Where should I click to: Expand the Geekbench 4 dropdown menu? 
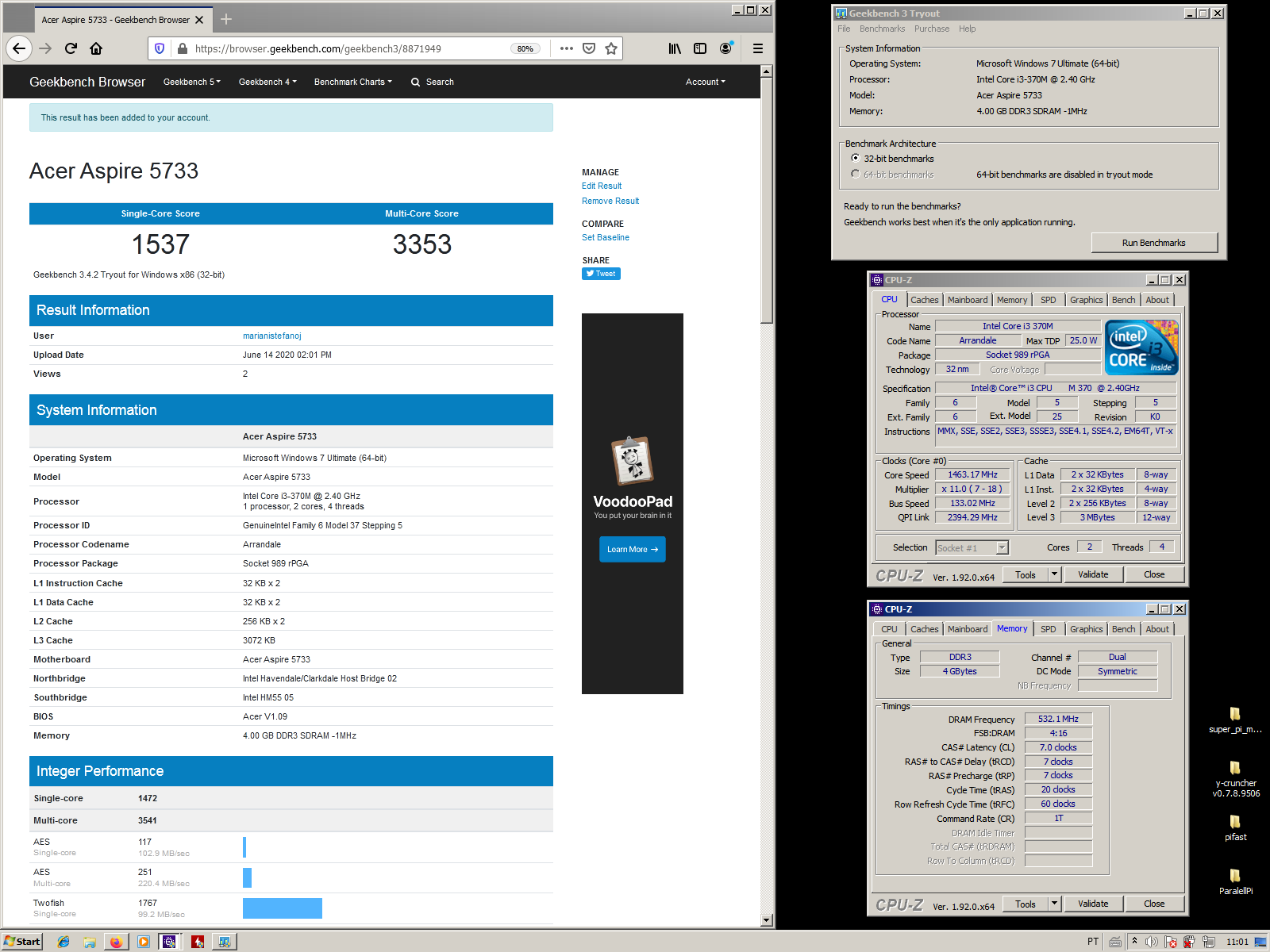pos(267,82)
